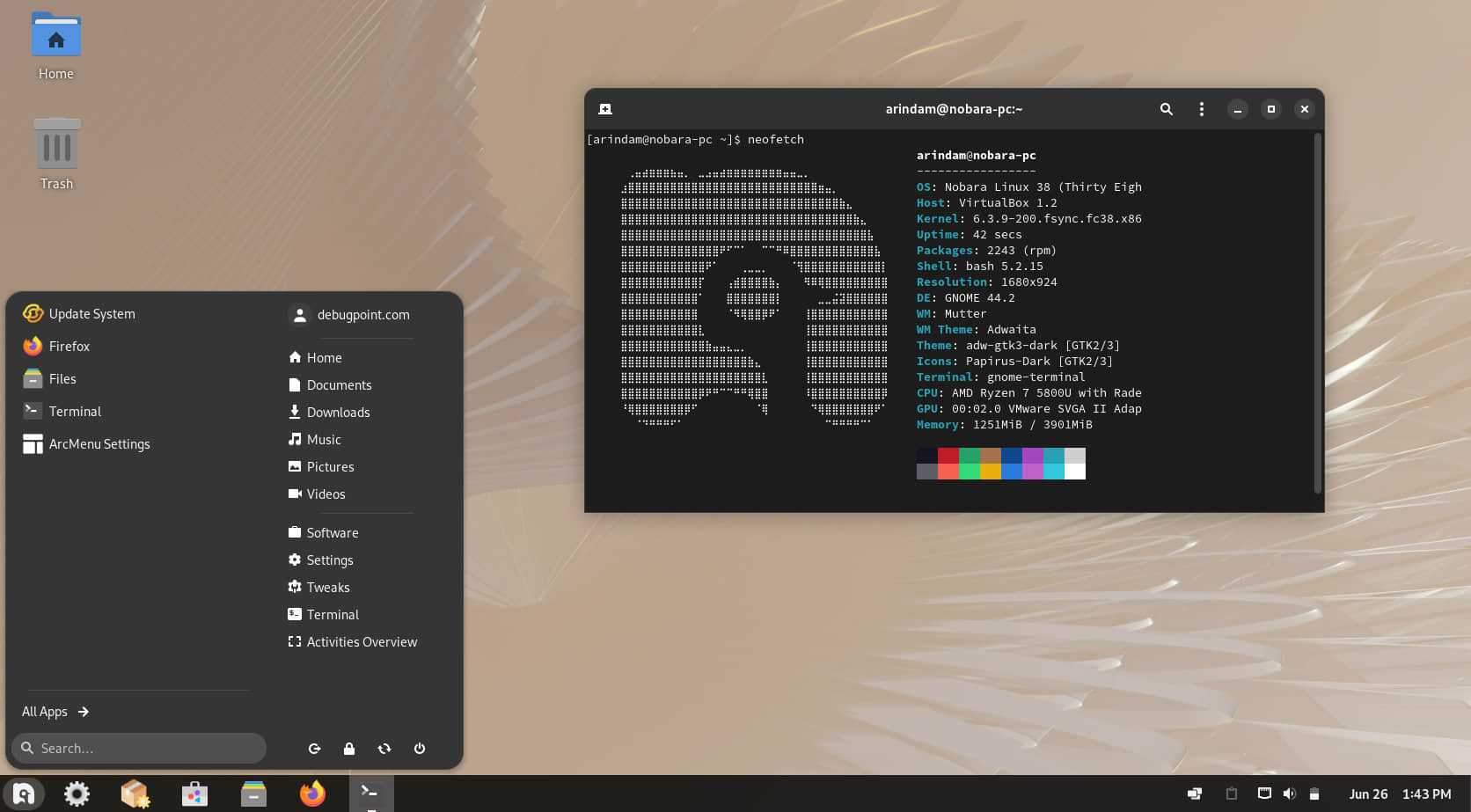Open the terminal's three-dot menu
The height and width of the screenshot is (812, 1471).
[1201, 109]
